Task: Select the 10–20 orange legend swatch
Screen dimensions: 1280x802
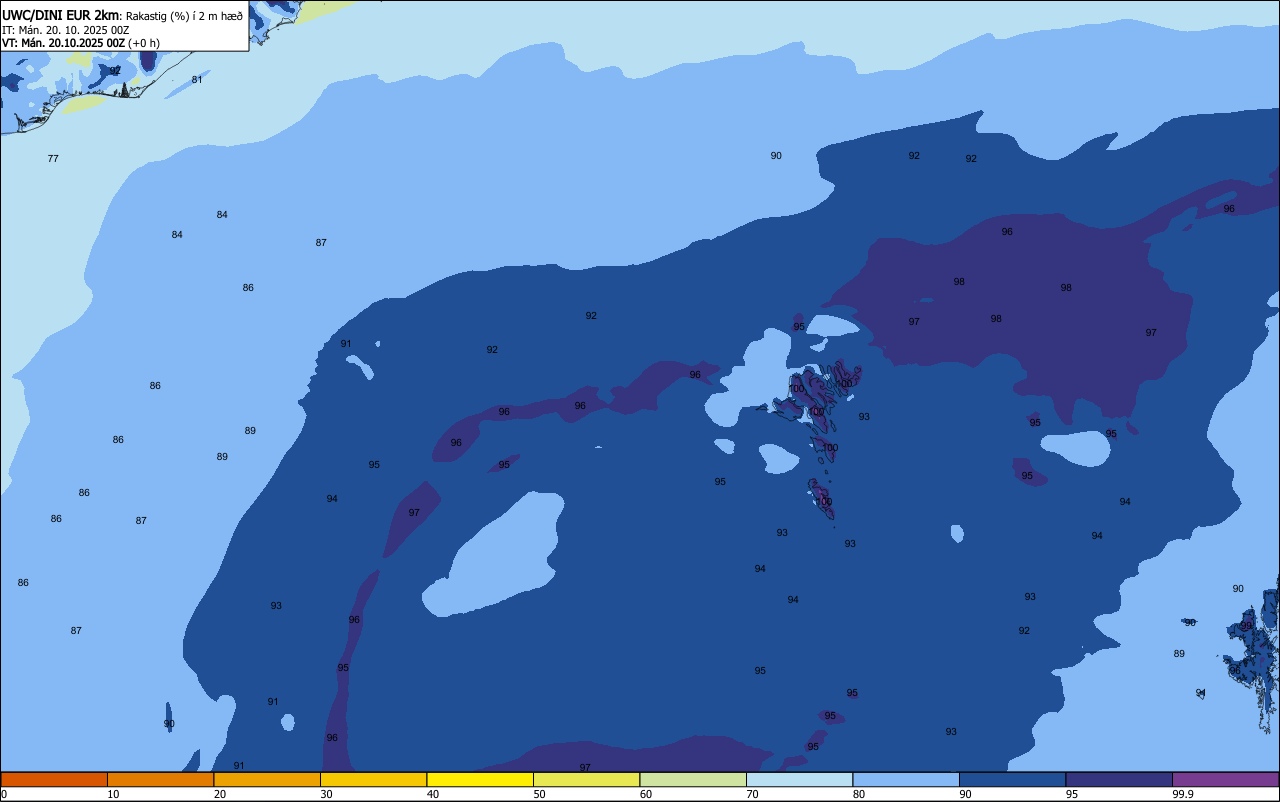Action: pyautogui.click(x=160, y=779)
